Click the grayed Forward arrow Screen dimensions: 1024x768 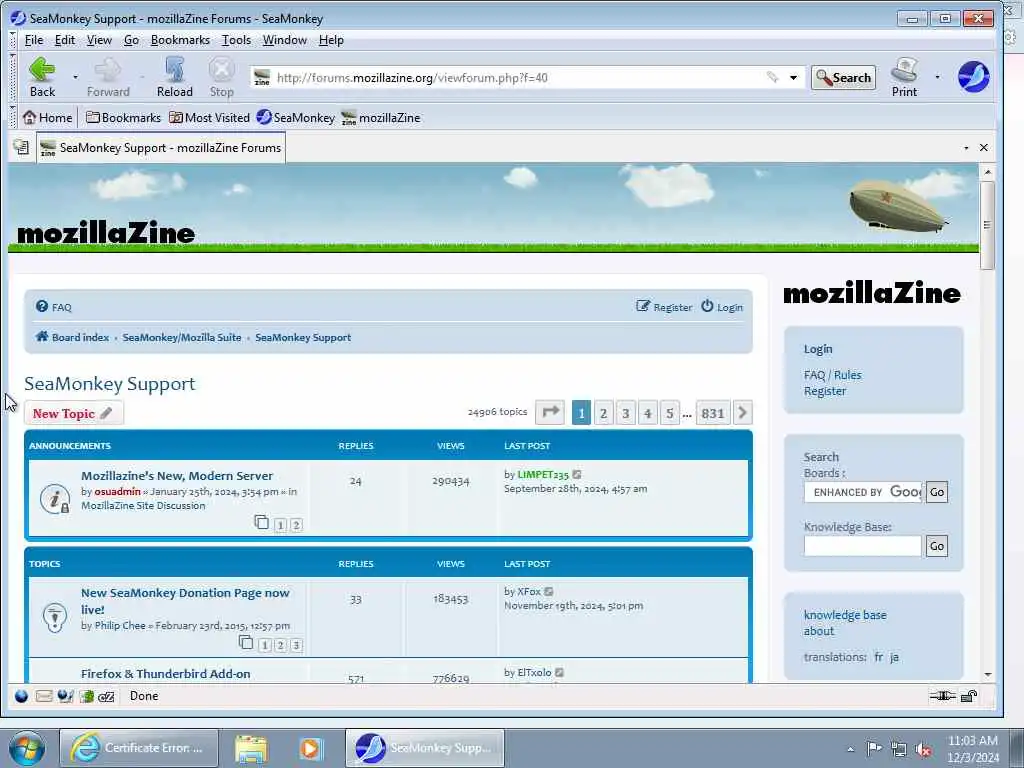[x=108, y=77]
